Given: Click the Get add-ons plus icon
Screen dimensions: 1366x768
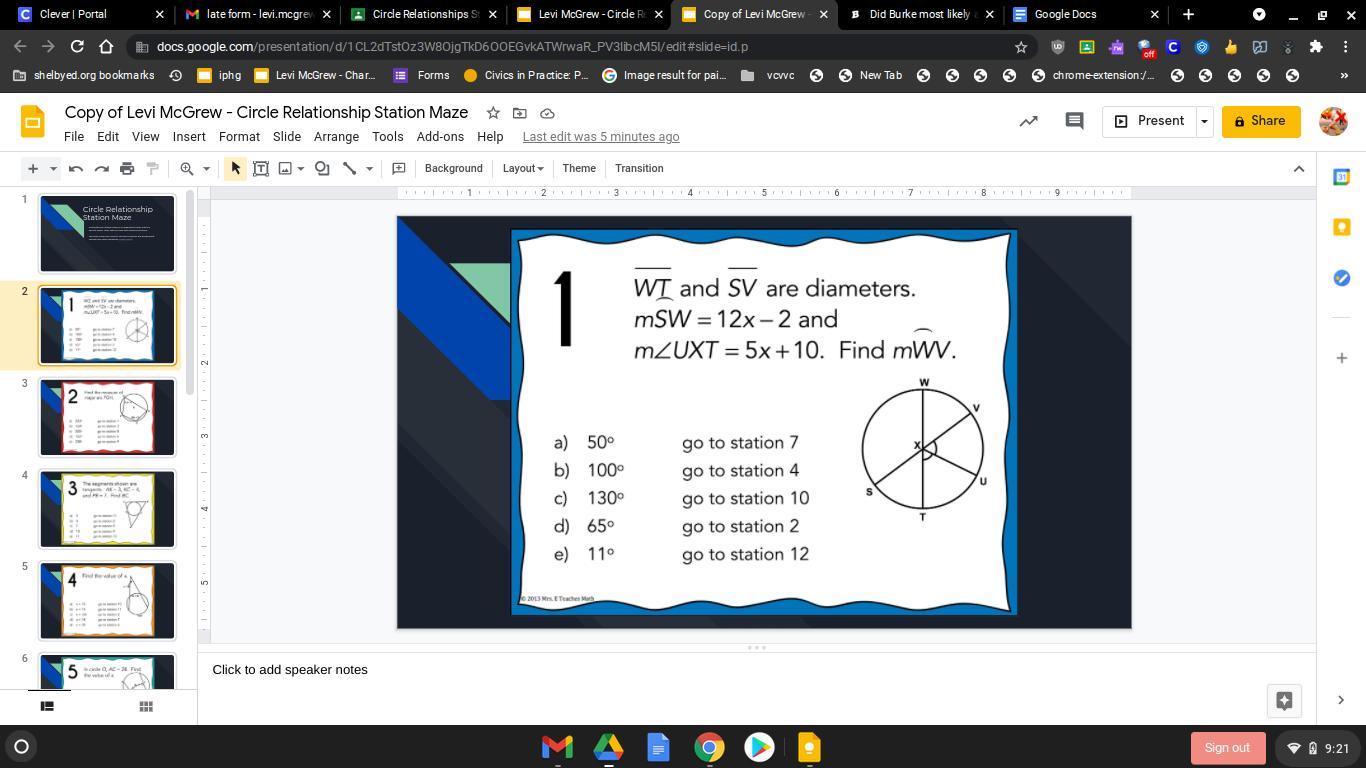Looking at the screenshot, I should click(1342, 357).
